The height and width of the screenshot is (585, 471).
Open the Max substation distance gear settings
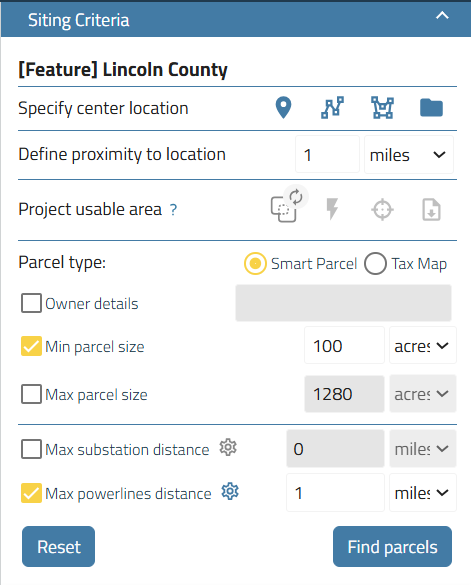point(228,447)
